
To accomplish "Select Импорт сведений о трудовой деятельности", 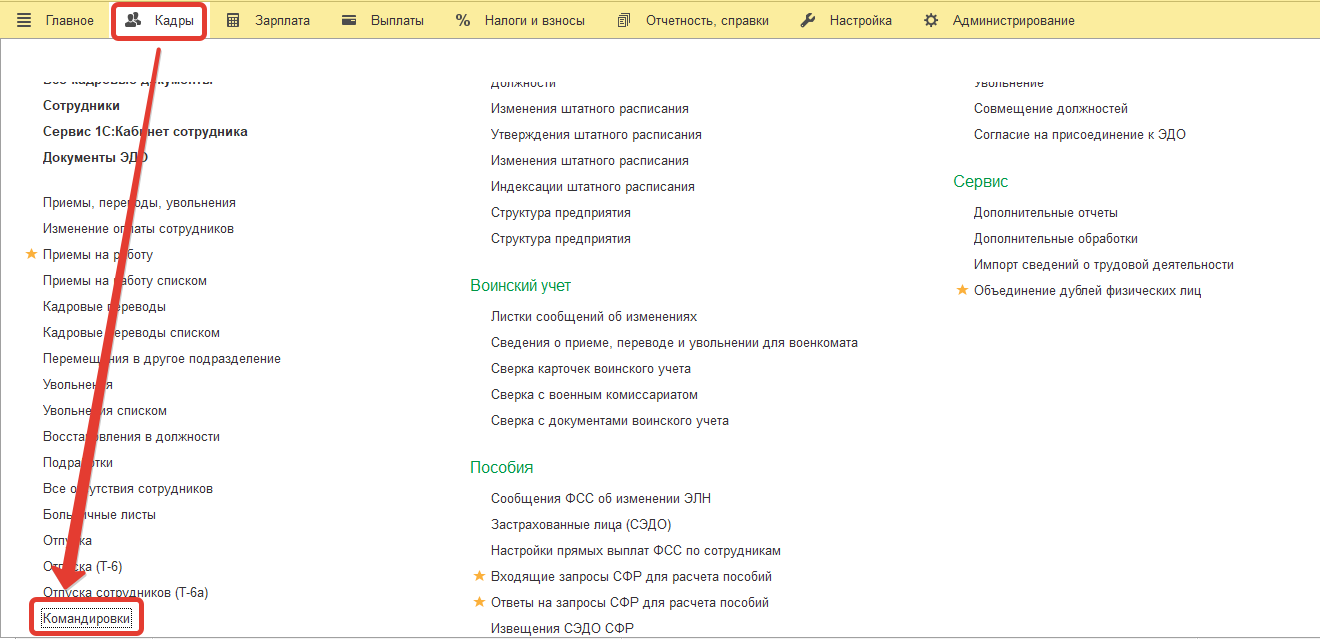I will tap(1103, 265).
